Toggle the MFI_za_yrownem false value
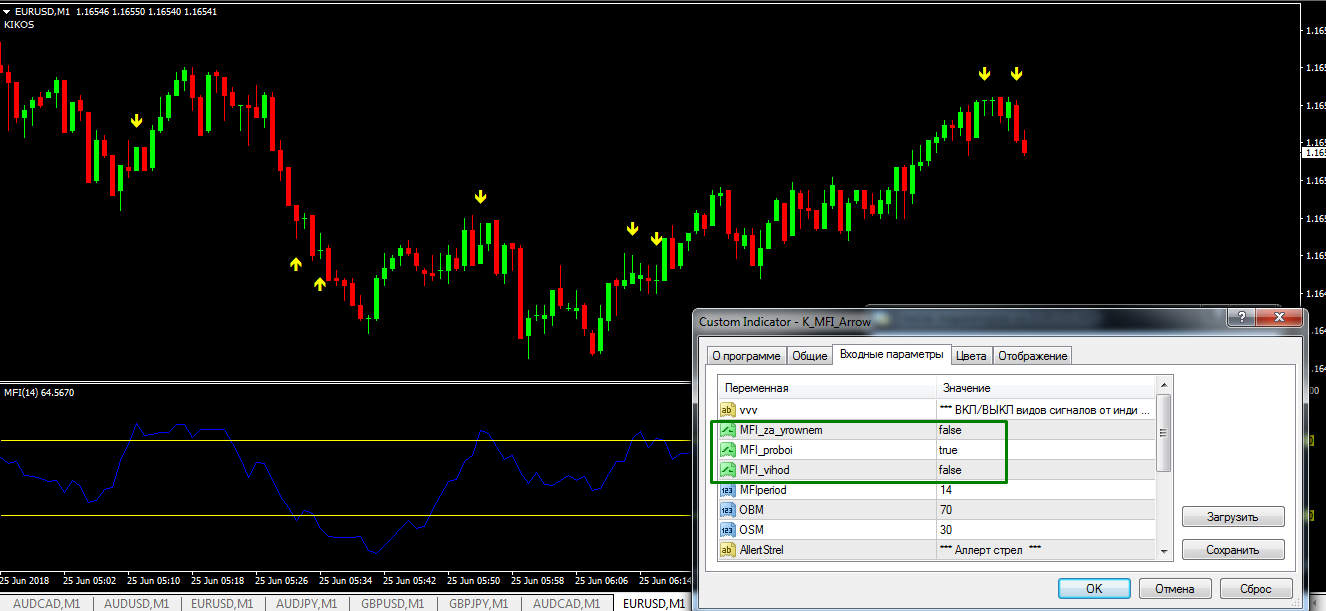Viewport: 1326px width, 611px height. point(950,430)
